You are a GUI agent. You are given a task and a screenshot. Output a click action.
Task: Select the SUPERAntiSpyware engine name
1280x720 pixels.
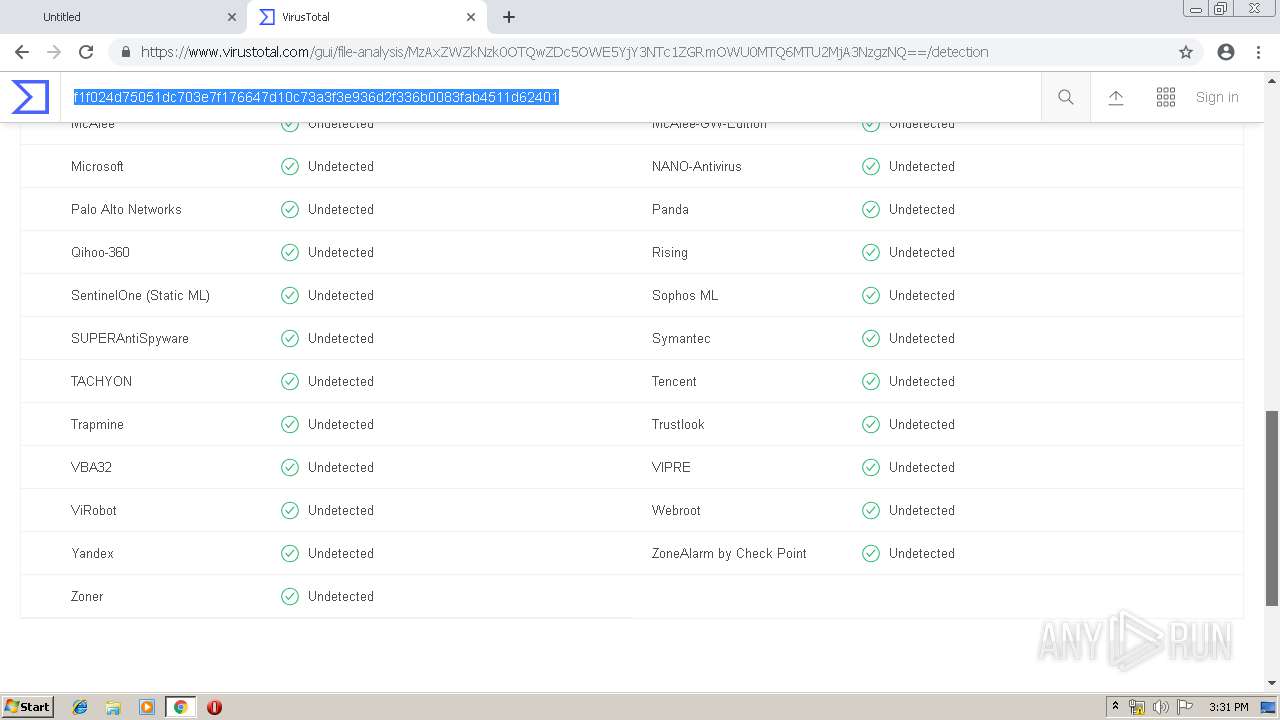130,338
